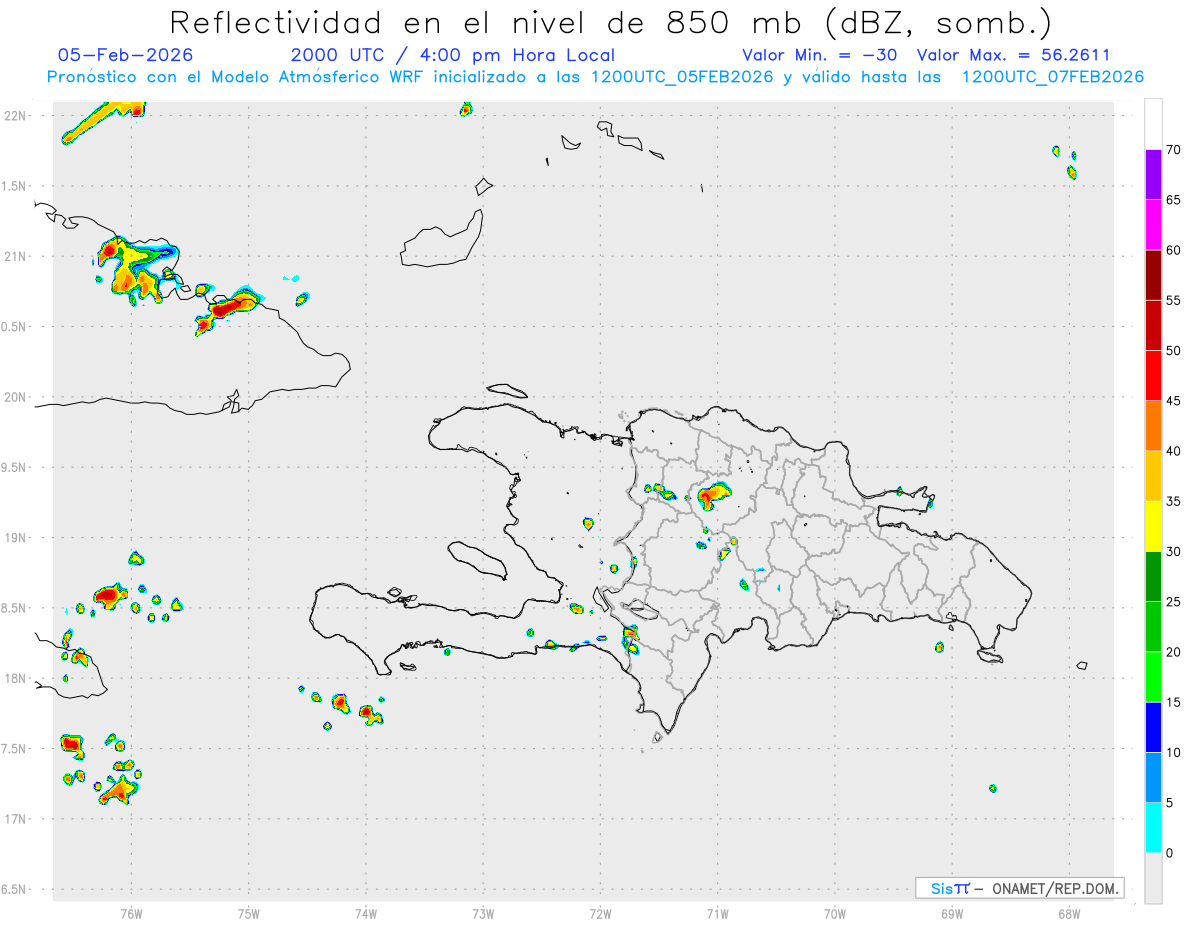Select the date label '05-Feb-2026'

(125, 55)
